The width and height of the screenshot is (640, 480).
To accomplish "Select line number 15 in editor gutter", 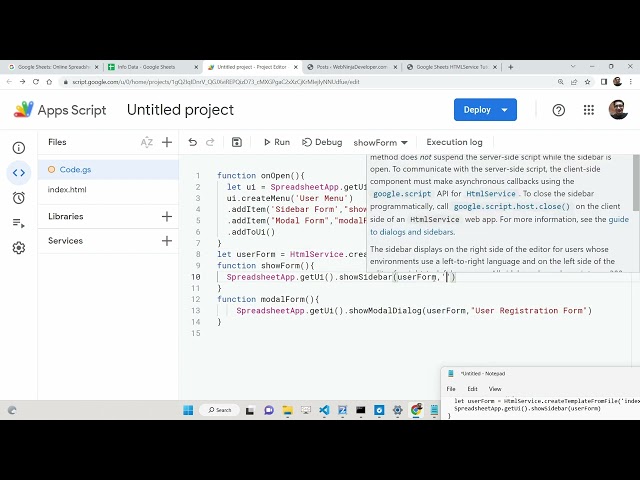I will tap(196, 333).
